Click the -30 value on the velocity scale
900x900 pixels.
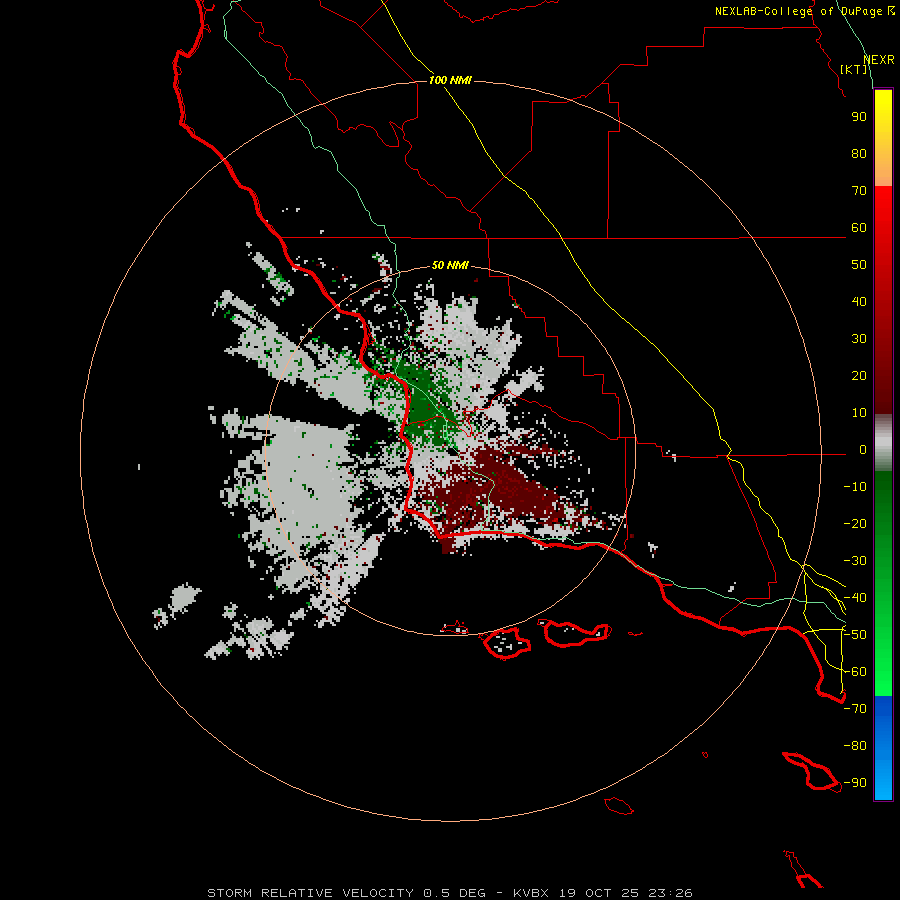point(855,561)
